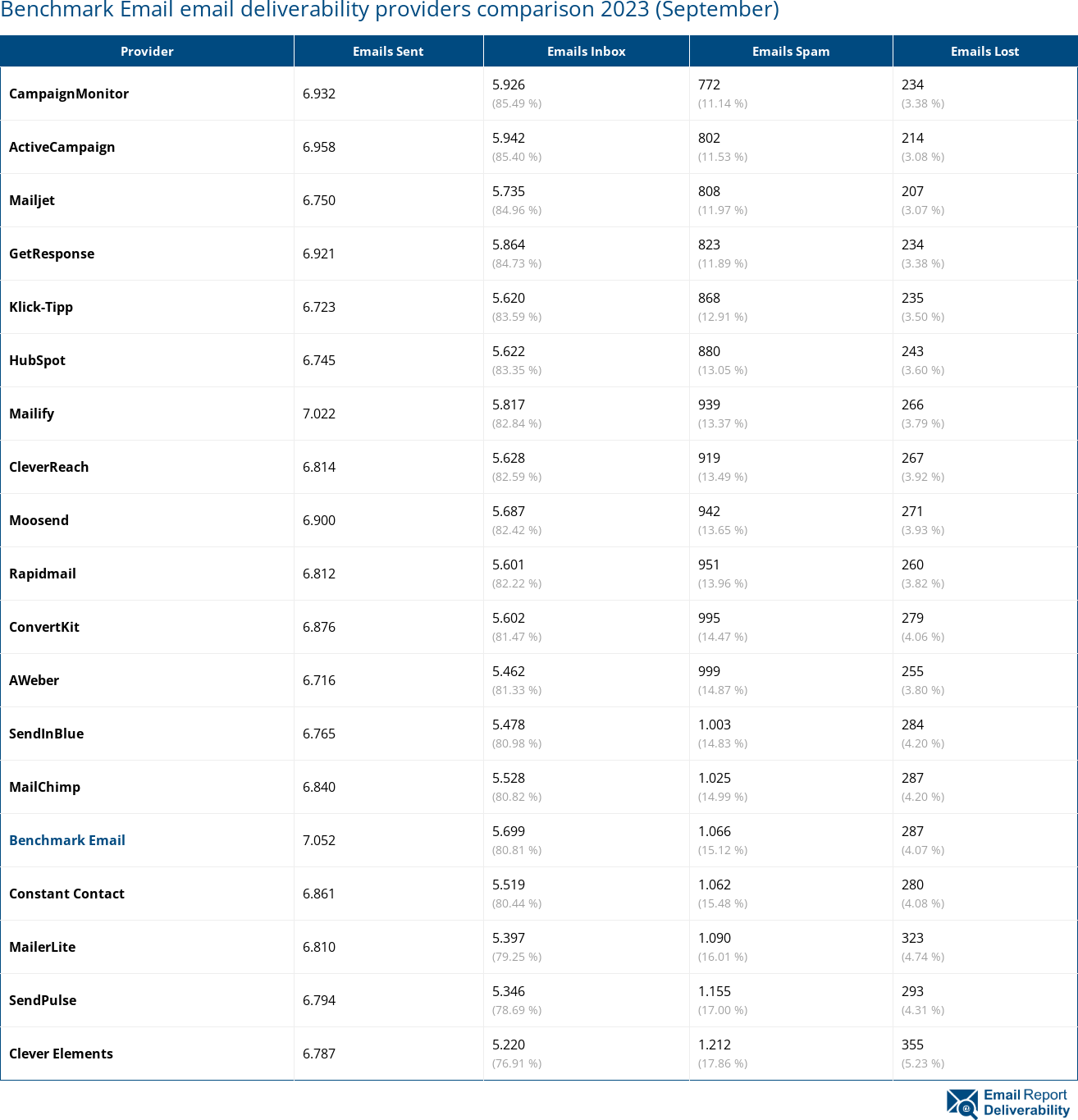Click SendInBlue's spam count 1.003

click(x=715, y=725)
